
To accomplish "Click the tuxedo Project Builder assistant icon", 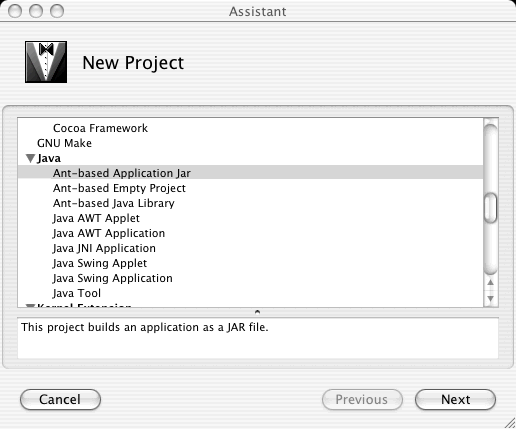I will [46, 62].
